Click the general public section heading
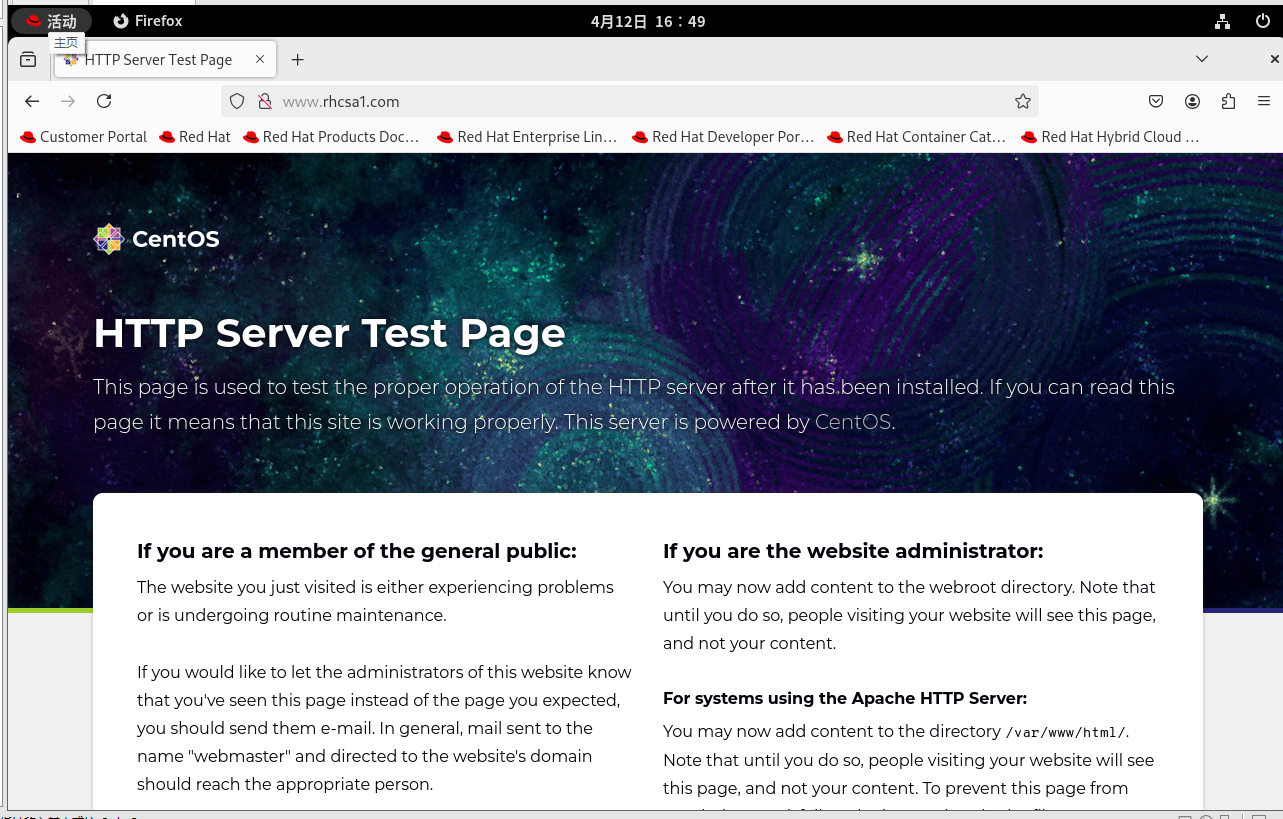Viewport: 1283px width, 819px height. pos(357,551)
